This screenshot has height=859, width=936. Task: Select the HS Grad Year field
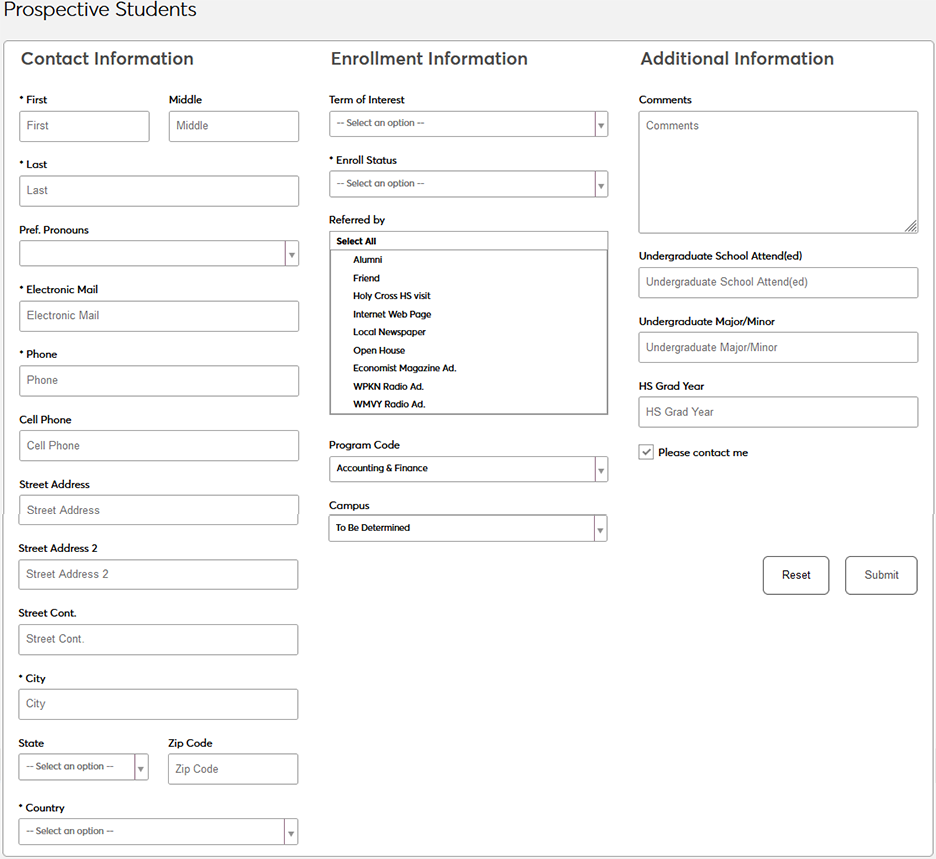click(x=777, y=412)
